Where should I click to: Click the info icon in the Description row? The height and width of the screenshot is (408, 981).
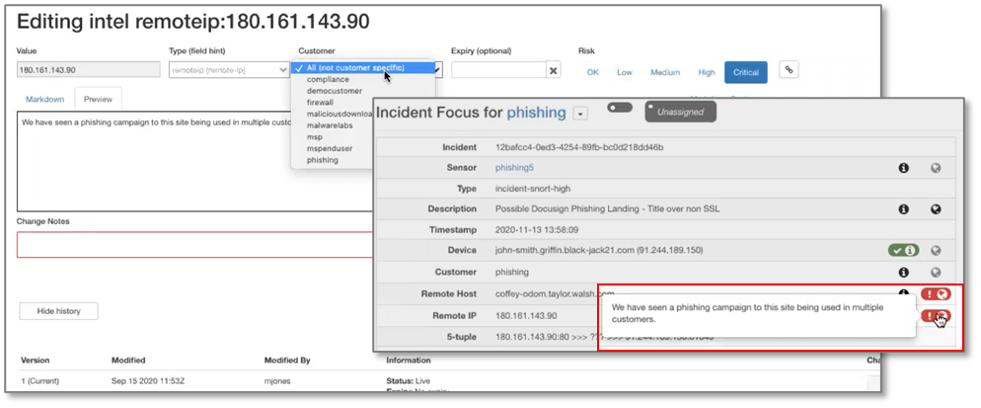pos(903,210)
